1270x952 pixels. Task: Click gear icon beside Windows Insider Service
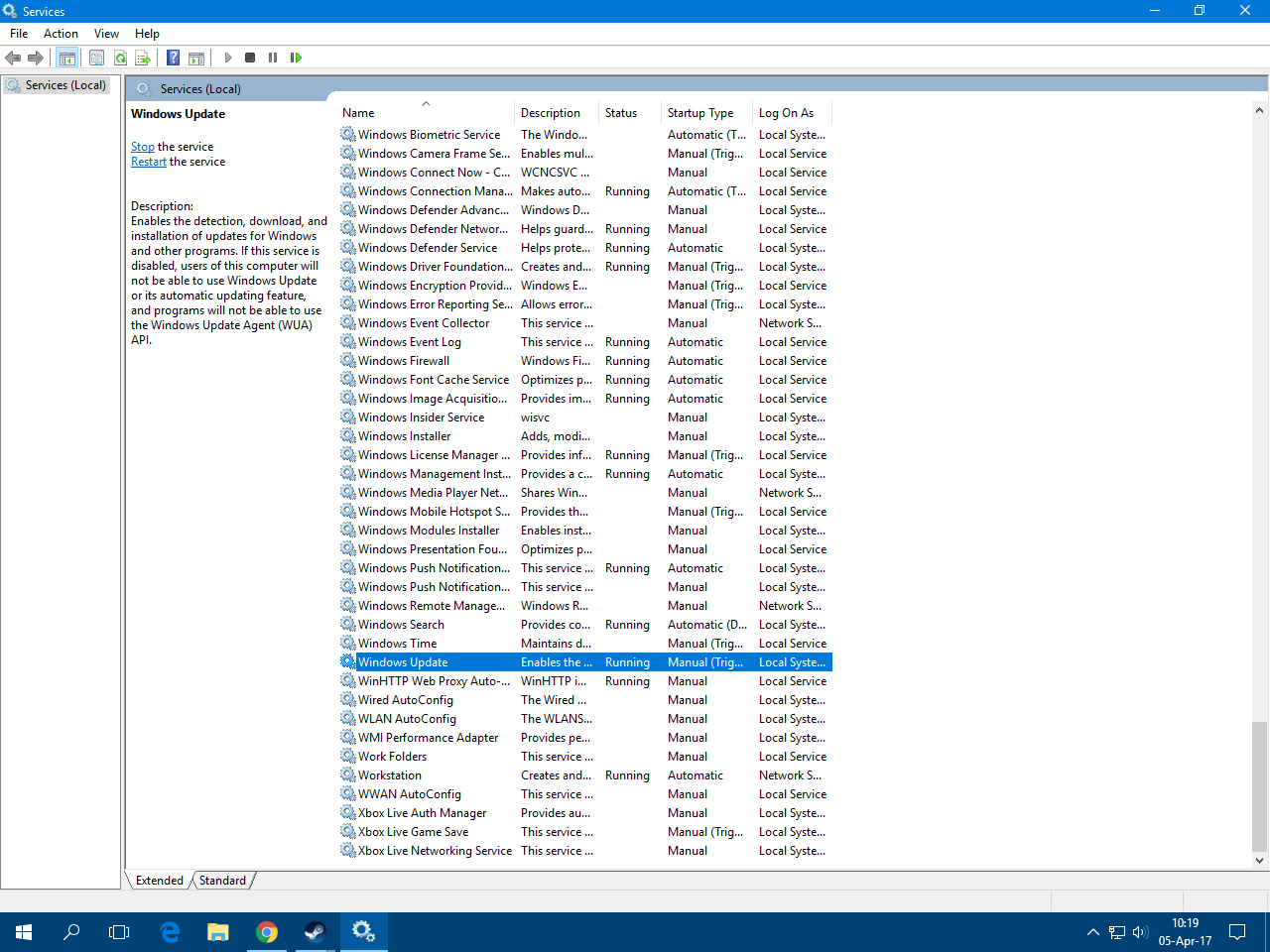pyautogui.click(x=348, y=417)
